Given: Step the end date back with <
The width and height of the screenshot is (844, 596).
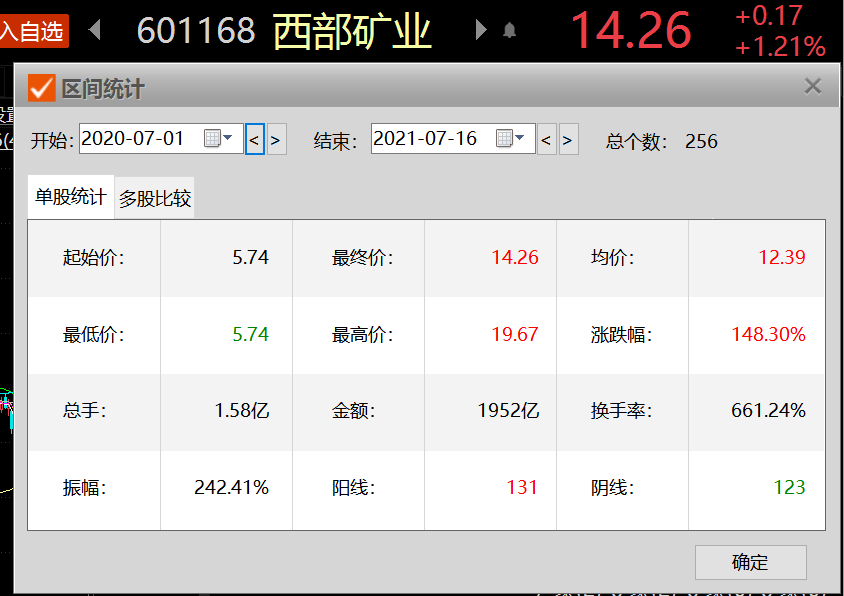Looking at the screenshot, I should coord(546,140).
